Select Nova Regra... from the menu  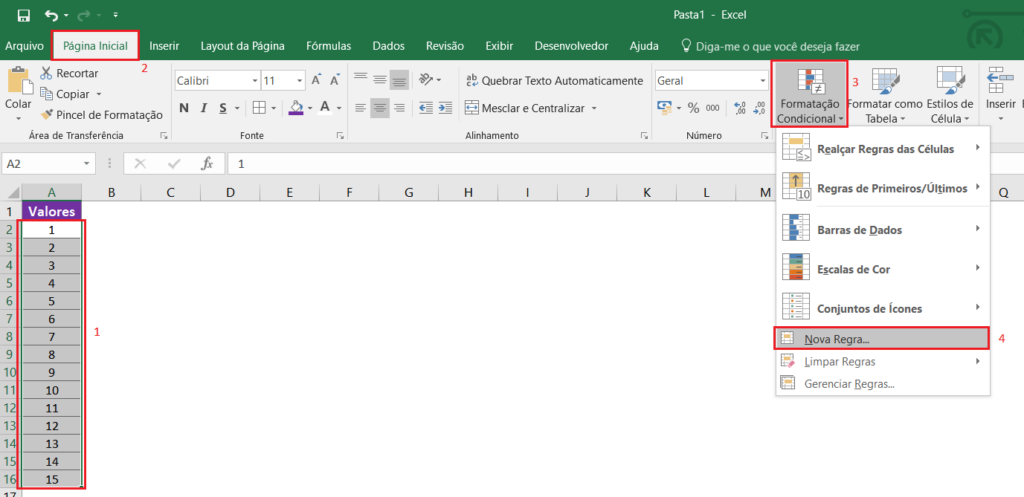[x=837, y=339]
